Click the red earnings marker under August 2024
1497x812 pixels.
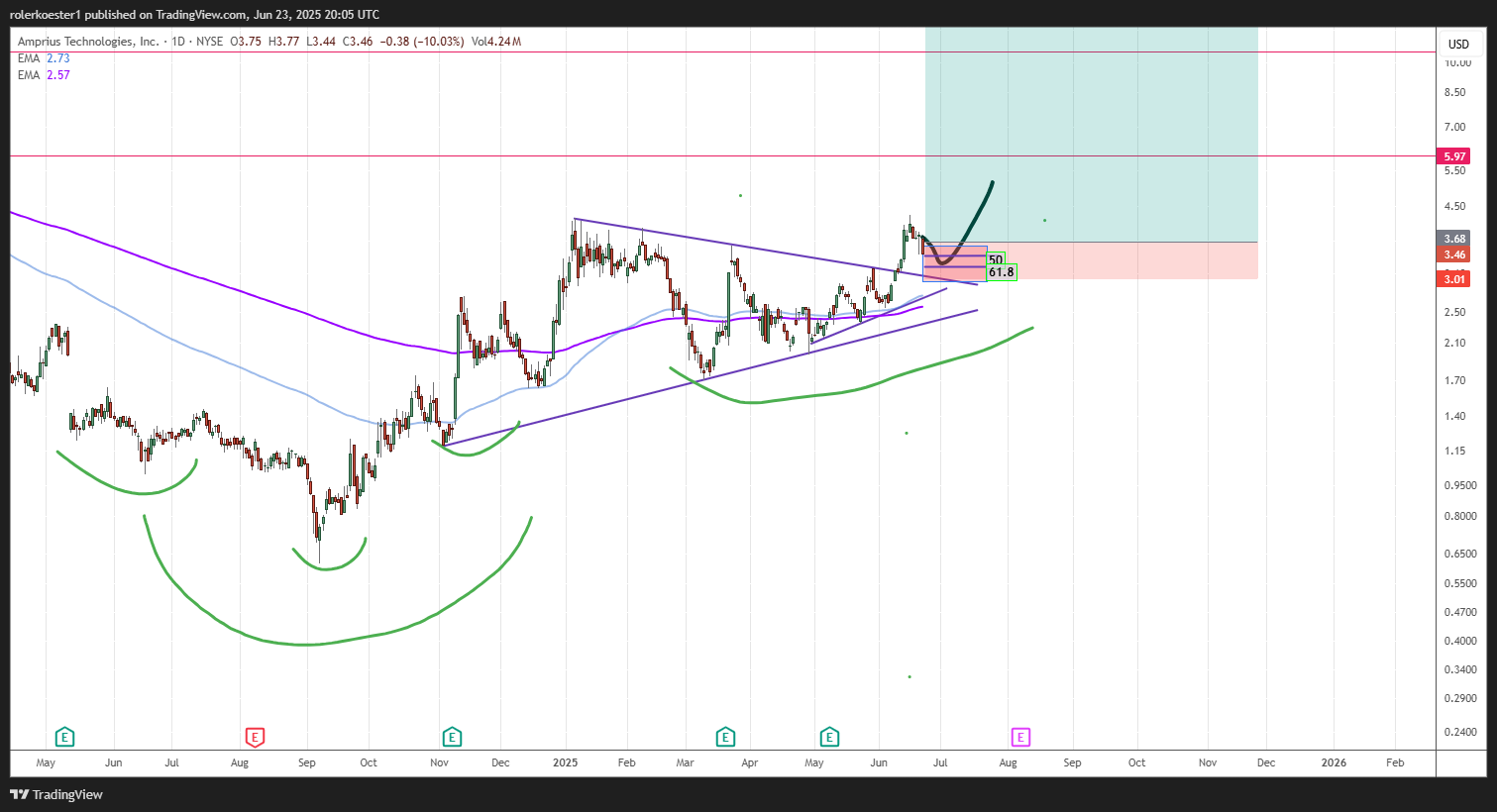(256, 737)
